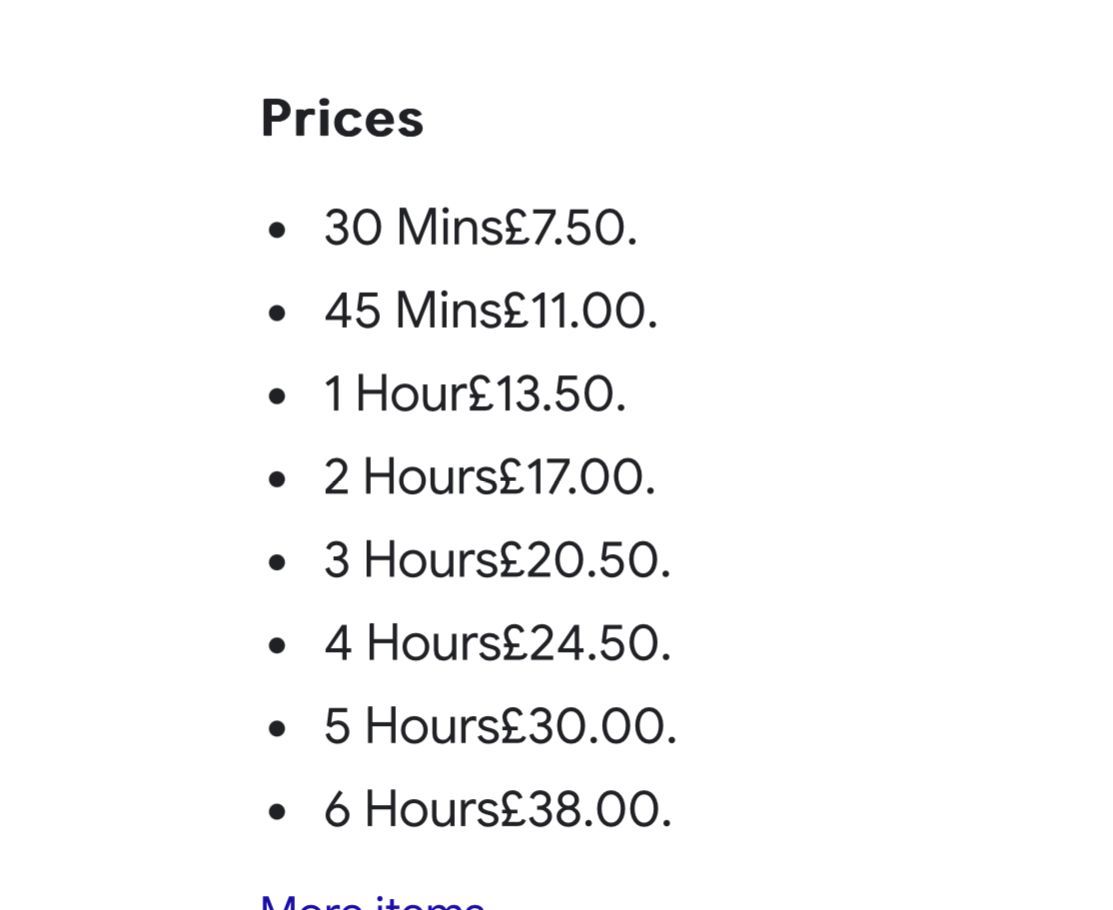
Task: Open the More items link
Action: coord(373,901)
